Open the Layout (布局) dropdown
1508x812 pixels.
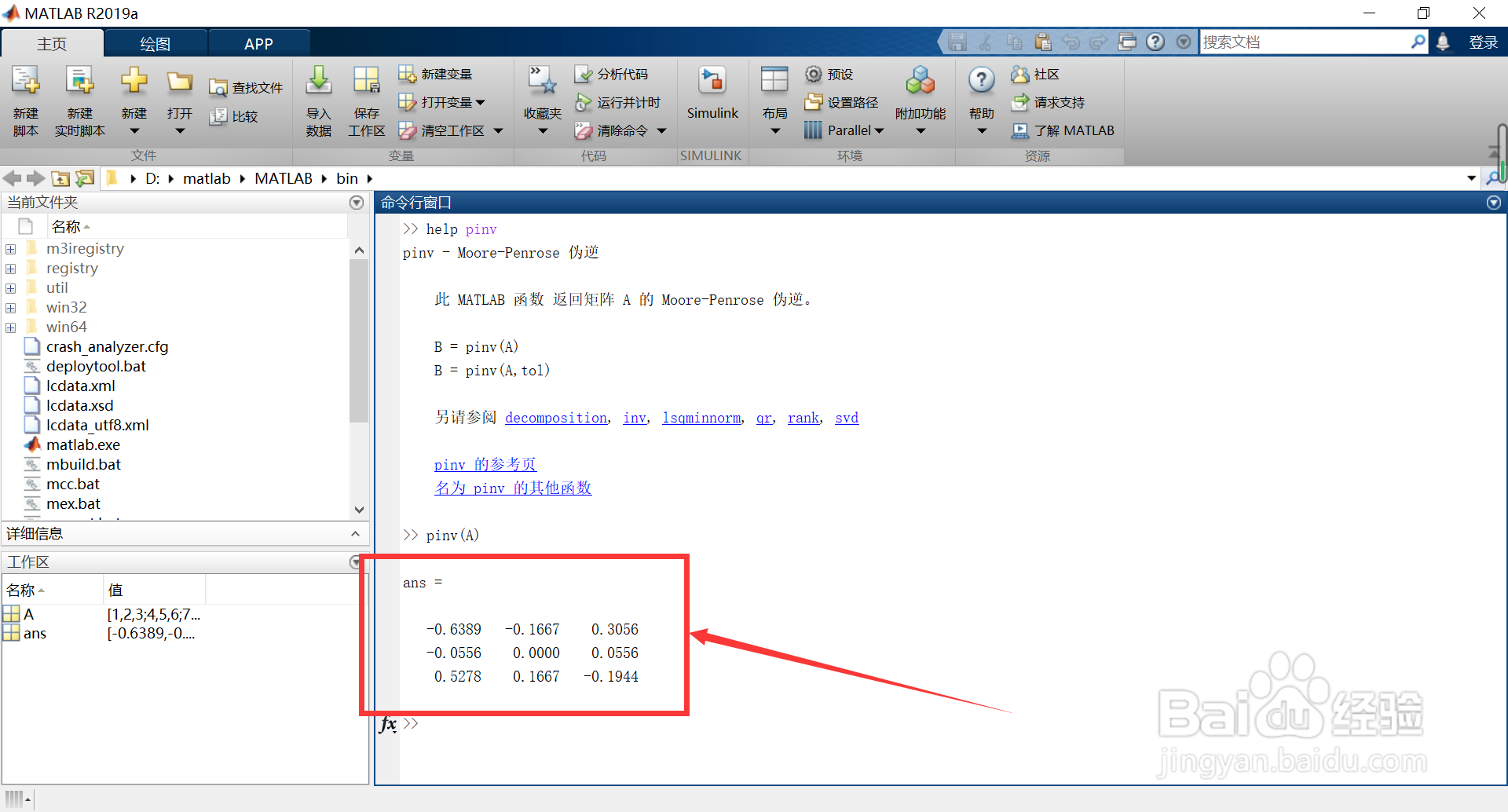click(x=775, y=132)
